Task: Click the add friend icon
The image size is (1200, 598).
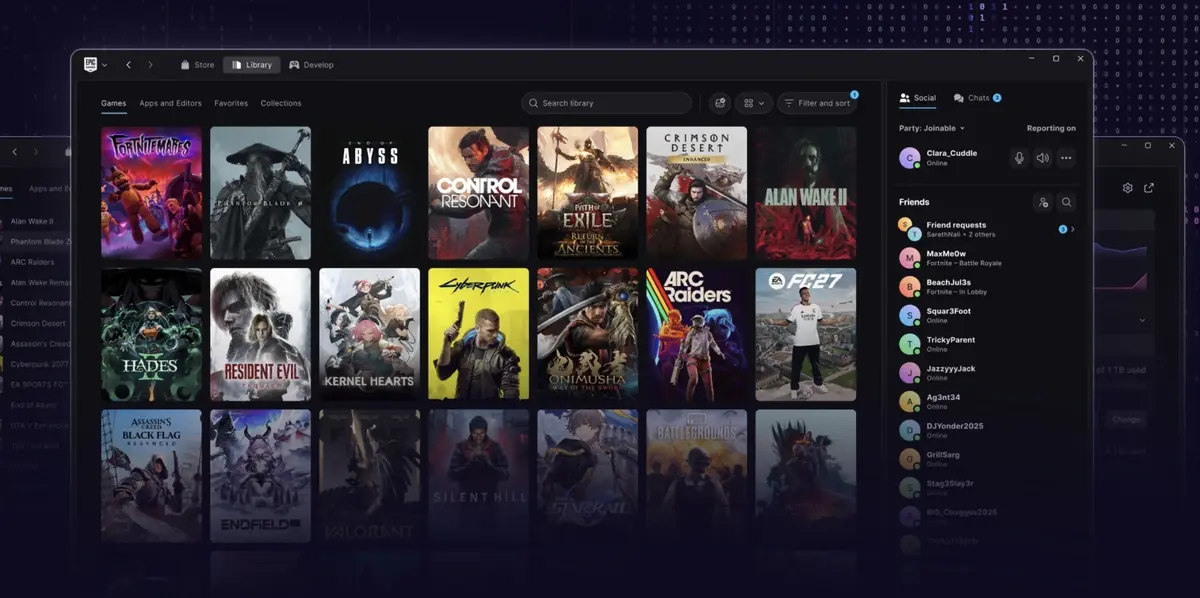Action: pos(1043,202)
